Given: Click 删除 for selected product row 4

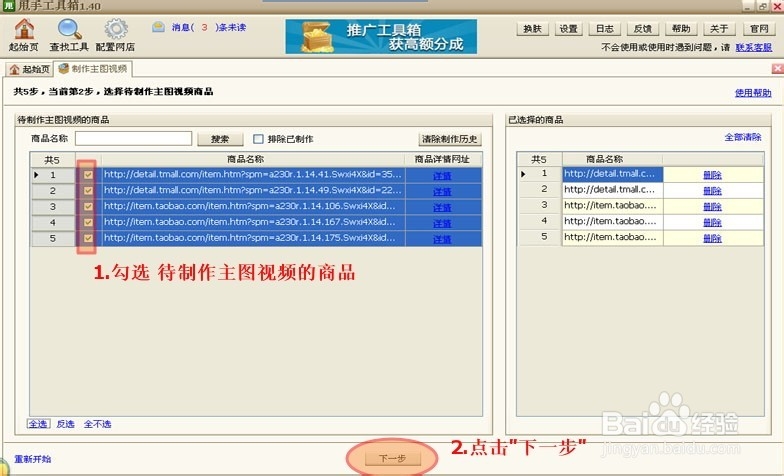Looking at the screenshot, I should coord(712,222).
